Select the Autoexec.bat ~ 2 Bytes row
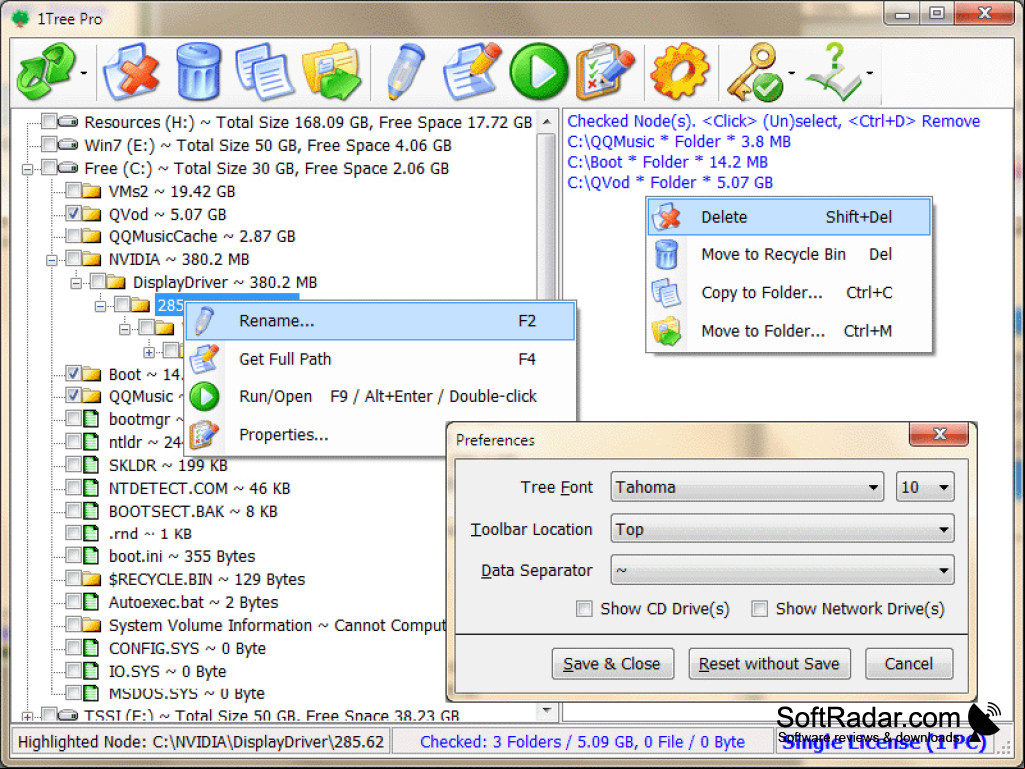 pos(193,602)
